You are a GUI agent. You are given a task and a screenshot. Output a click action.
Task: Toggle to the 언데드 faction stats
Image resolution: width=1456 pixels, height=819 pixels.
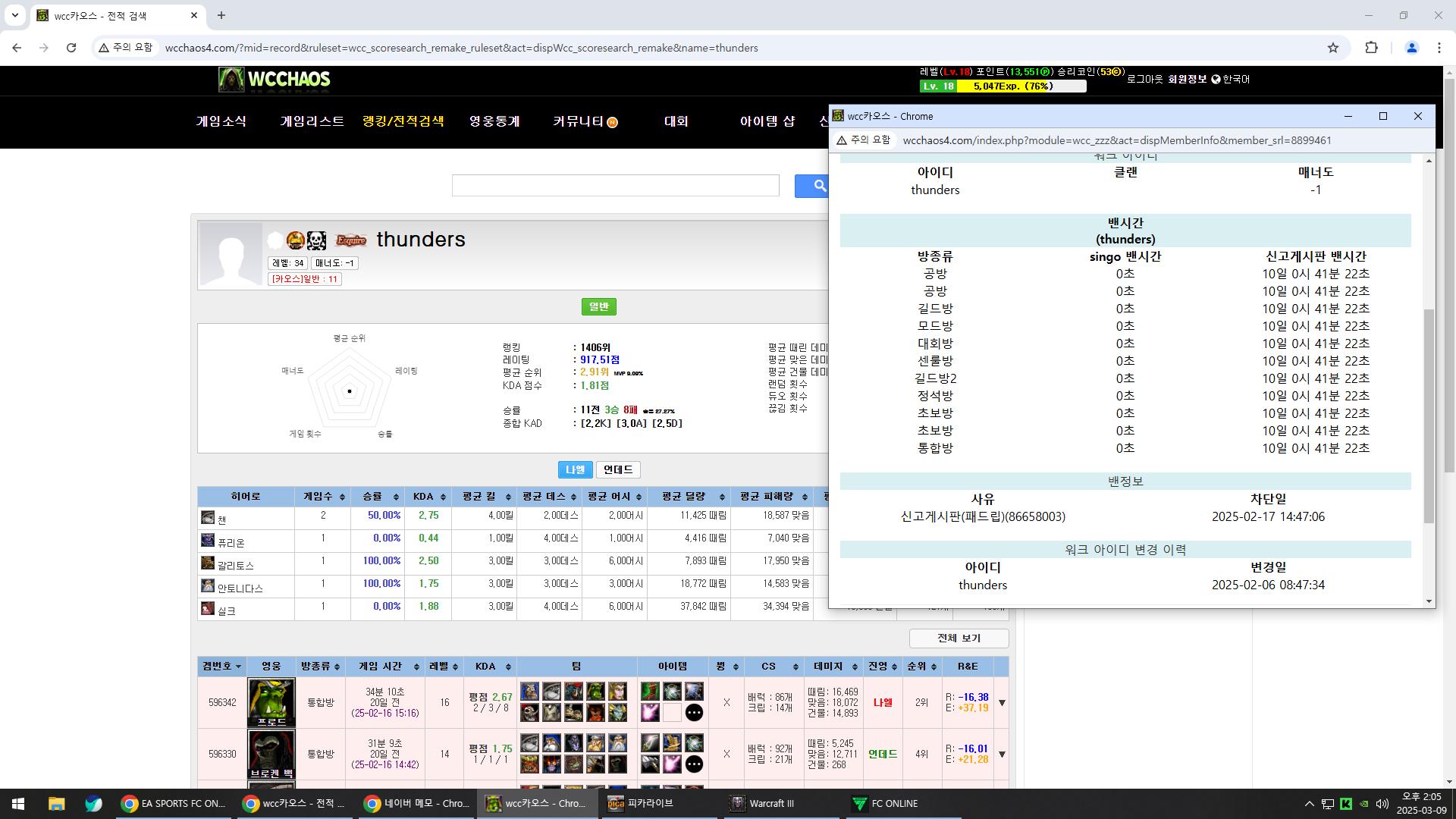(x=618, y=469)
